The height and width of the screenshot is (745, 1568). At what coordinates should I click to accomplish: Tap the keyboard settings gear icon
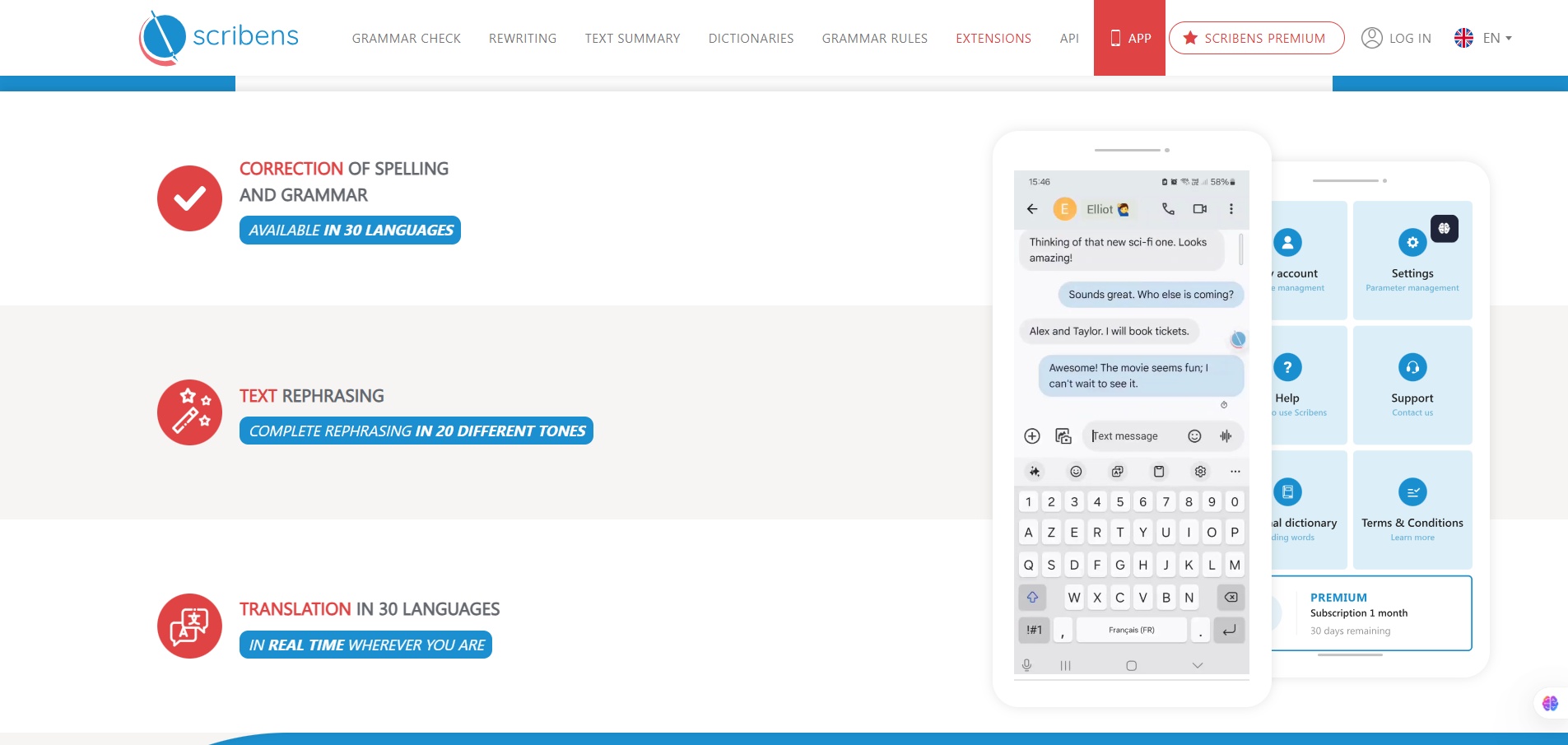click(1200, 472)
